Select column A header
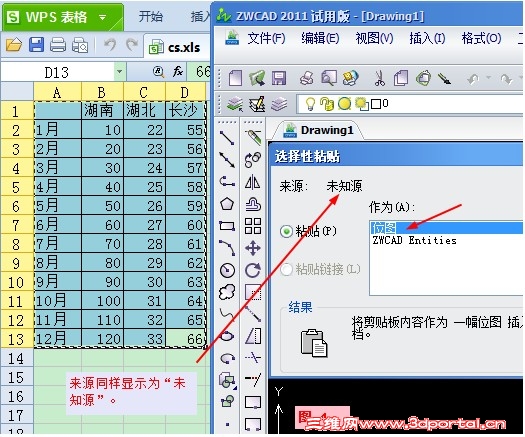 pyautogui.click(x=57, y=92)
